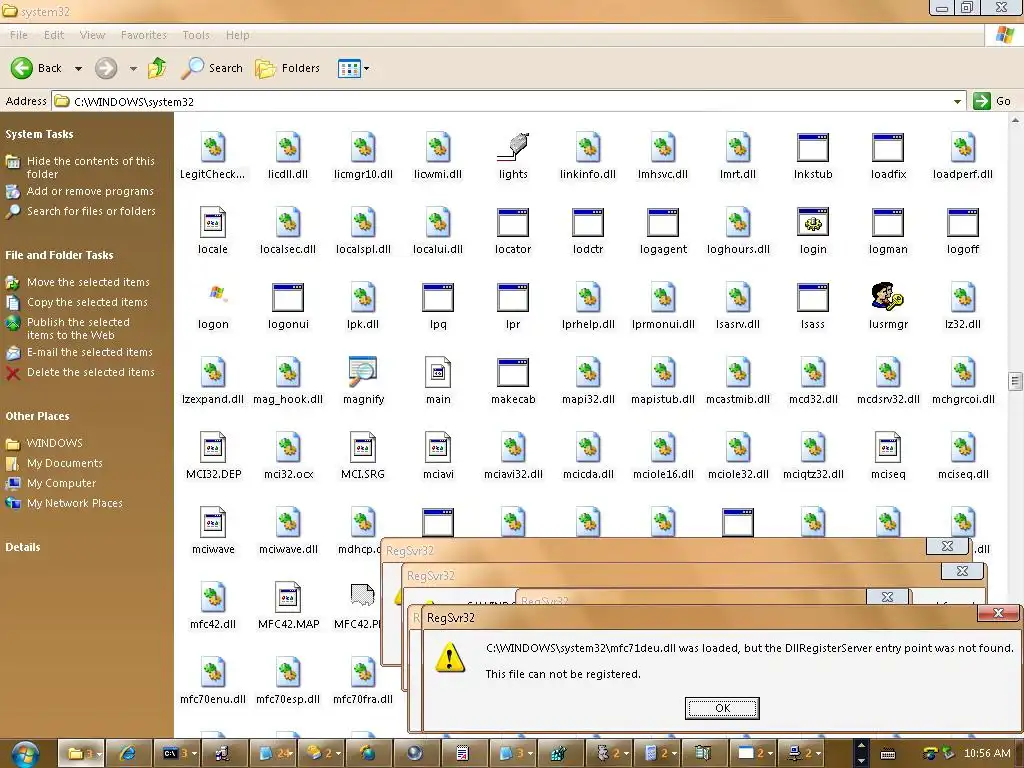
Task: Click Copy the selected items link
Action: pos(88,302)
